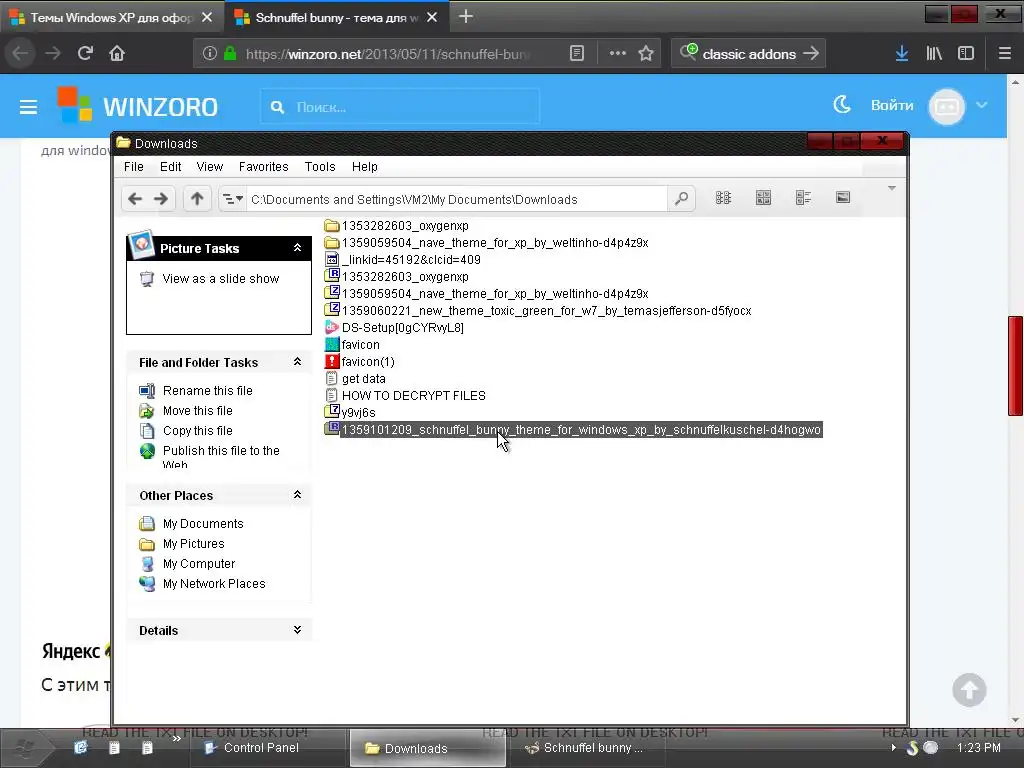Open My Computer from Other Places
This screenshot has height=768, width=1024.
pyautogui.click(x=199, y=564)
